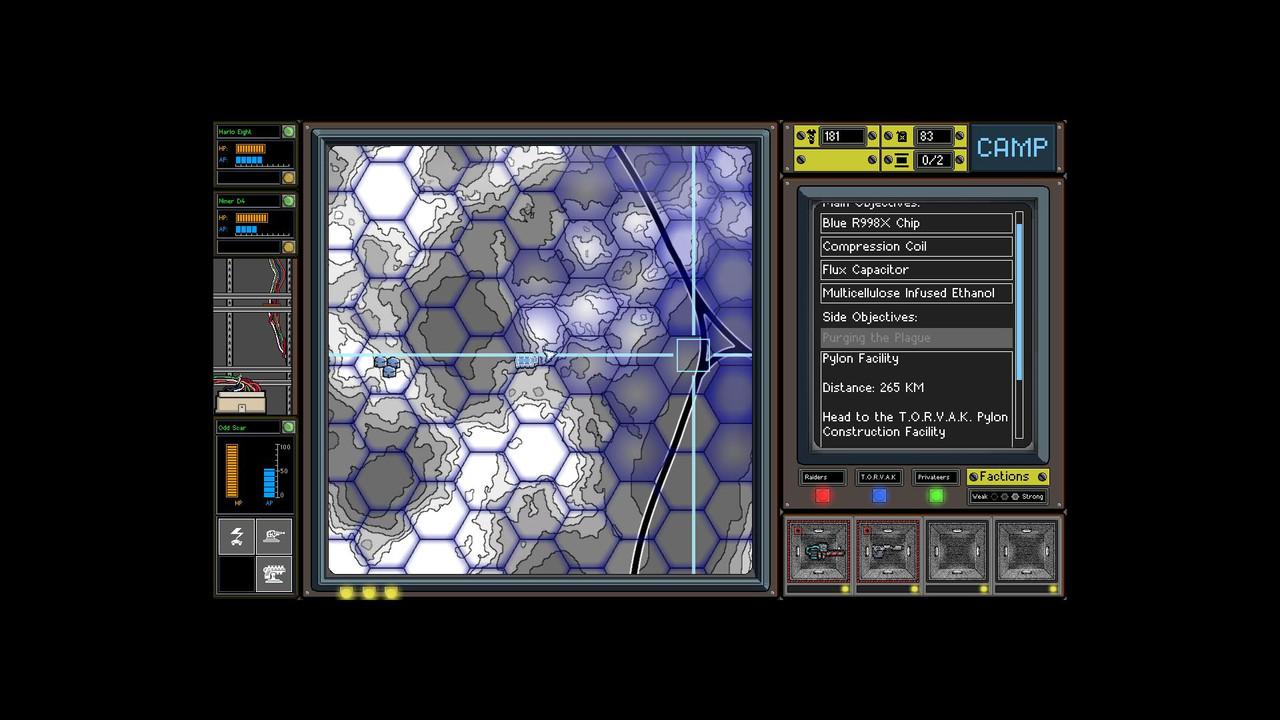The image size is (1280, 720).
Task: Click Odd Scar vertical AP bar
Action: point(269,483)
